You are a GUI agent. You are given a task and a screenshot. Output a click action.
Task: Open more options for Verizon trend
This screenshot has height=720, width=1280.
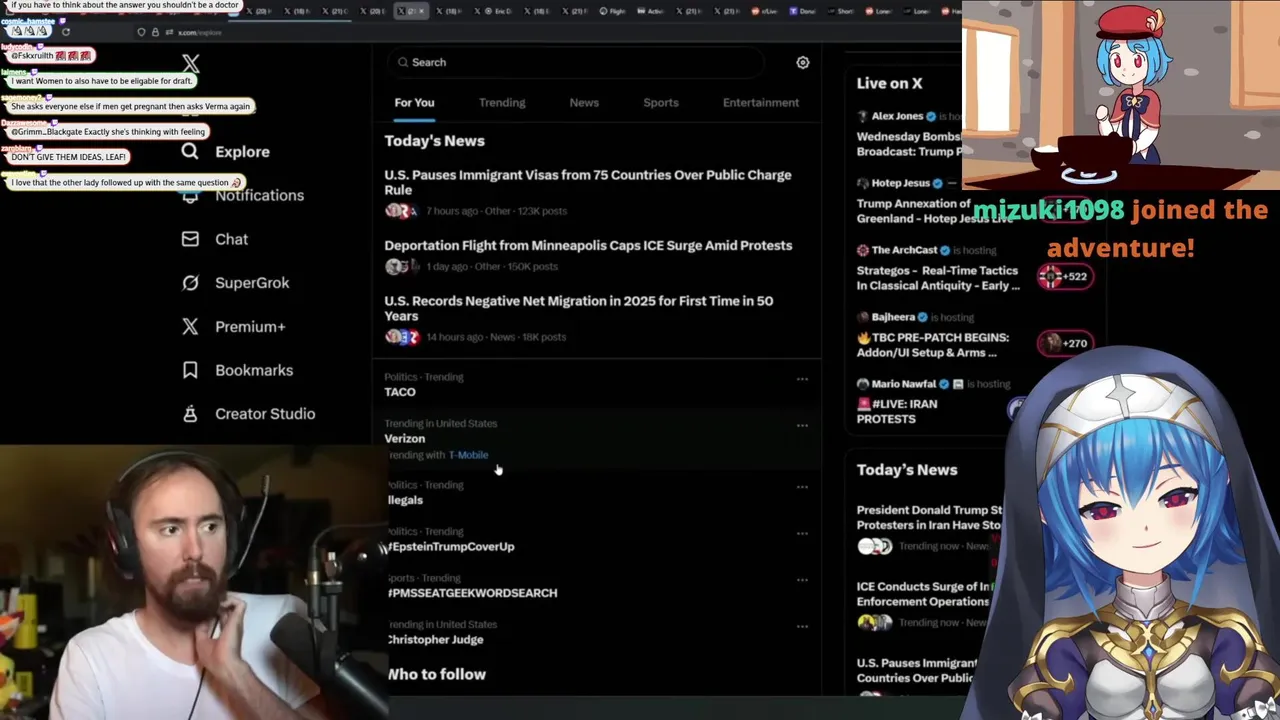(x=802, y=426)
